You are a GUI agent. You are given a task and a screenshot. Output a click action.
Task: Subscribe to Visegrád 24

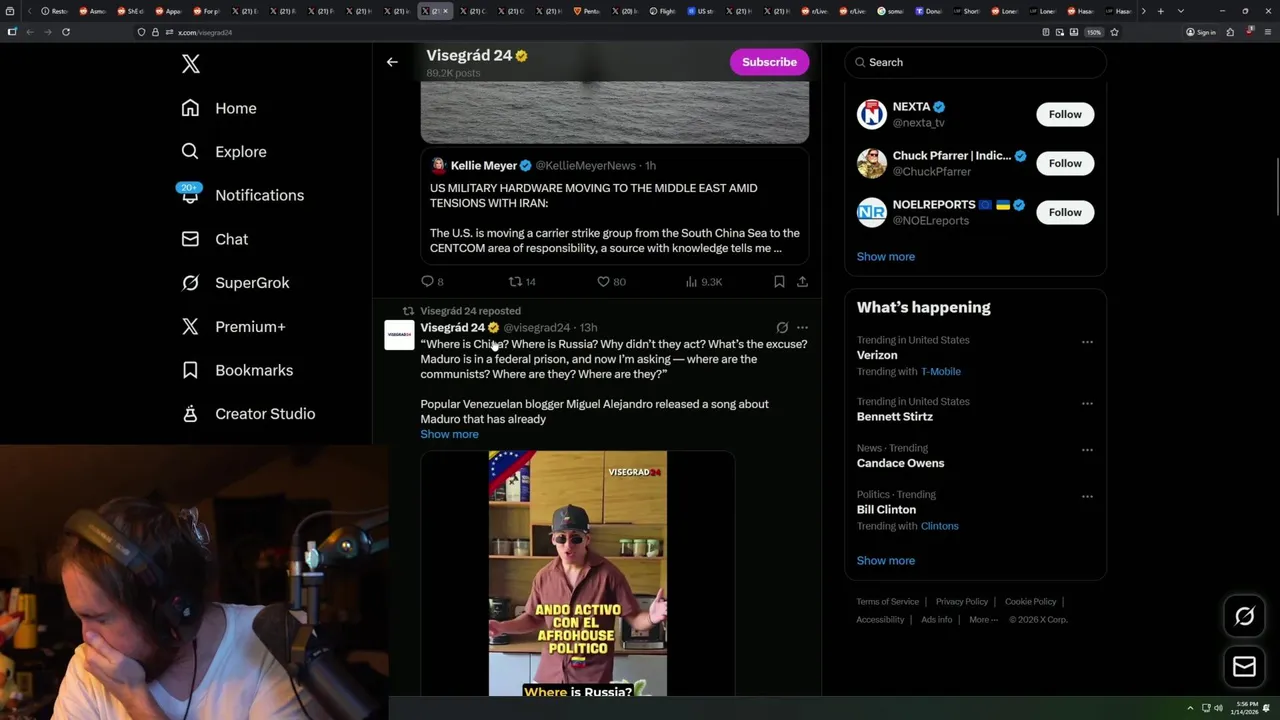[769, 62]
